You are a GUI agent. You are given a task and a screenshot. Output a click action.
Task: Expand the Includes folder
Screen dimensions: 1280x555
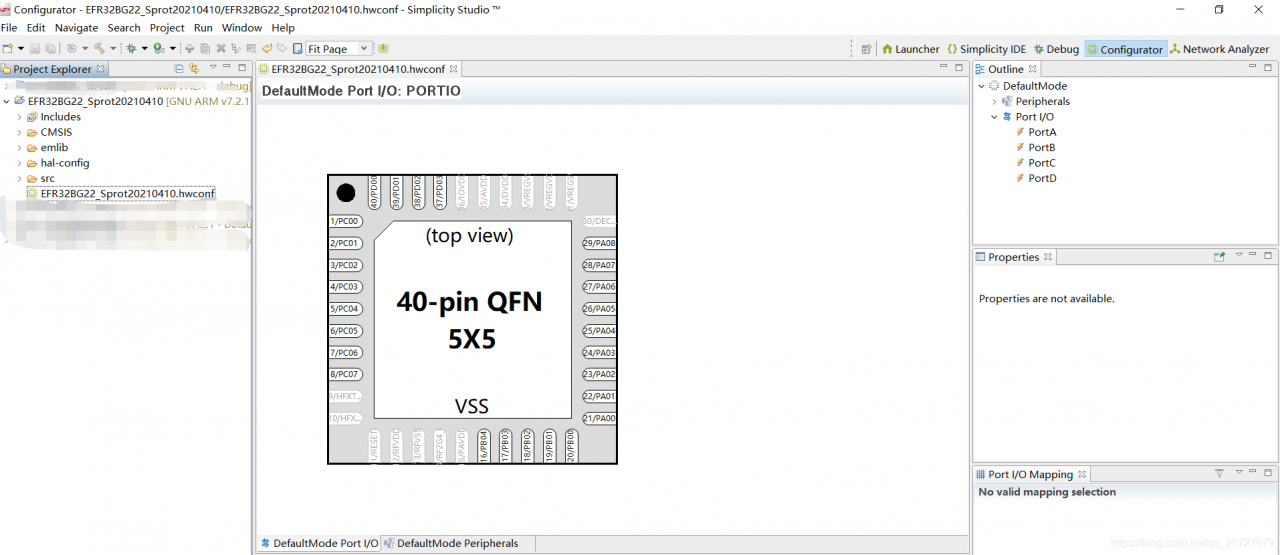click(x=19, y=117)
